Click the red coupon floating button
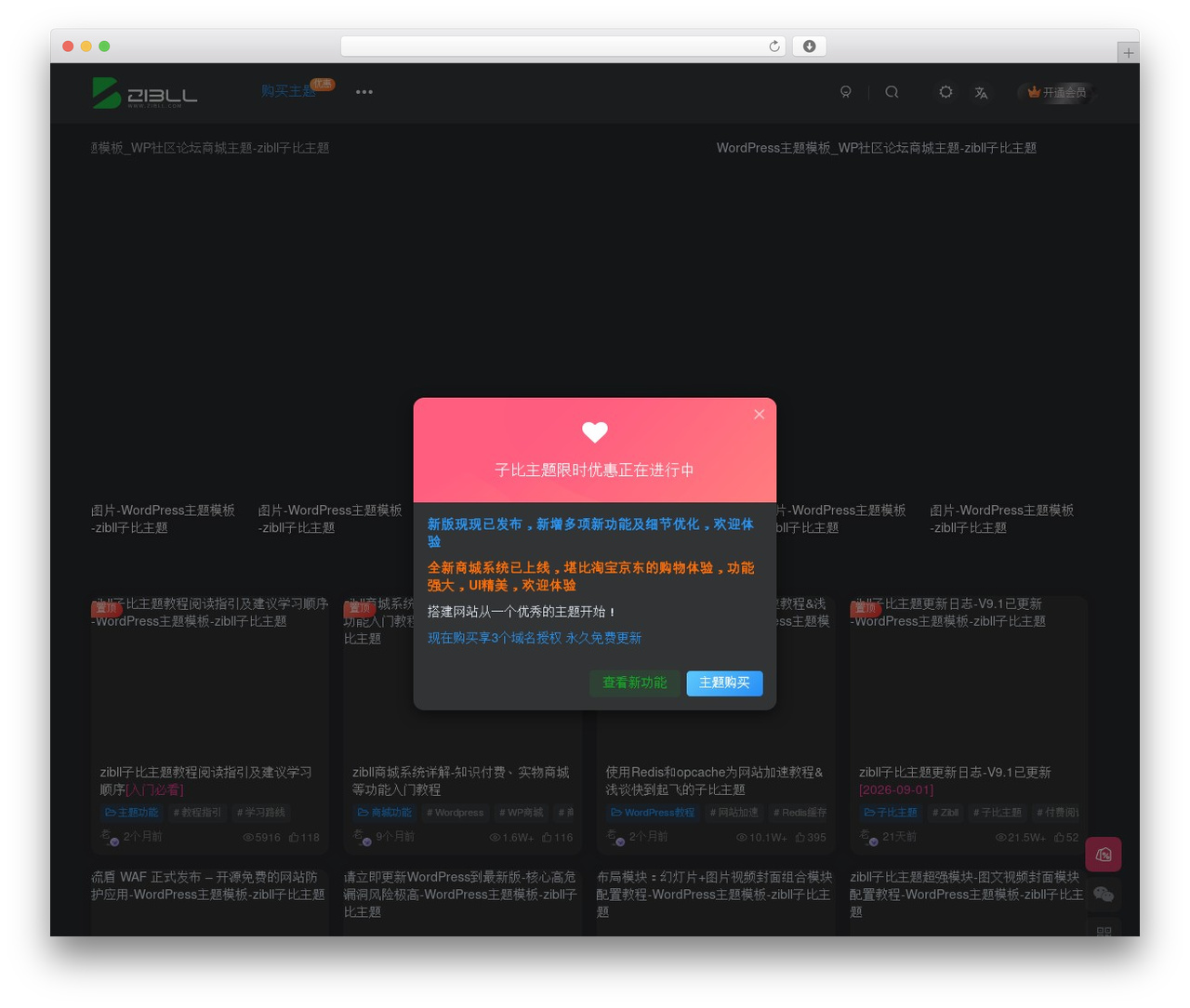Viewport: 1190px width, 1008px height. pos(1104,855)
